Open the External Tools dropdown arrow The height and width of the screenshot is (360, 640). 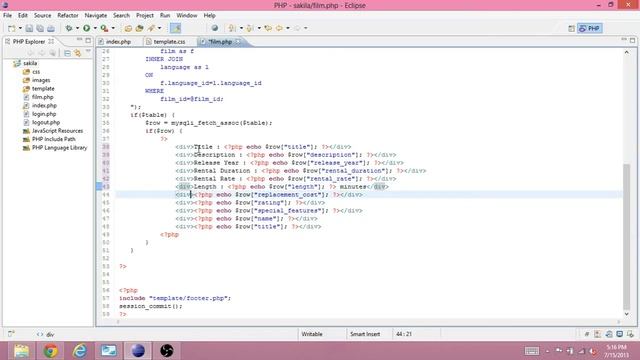pos(113,28)
